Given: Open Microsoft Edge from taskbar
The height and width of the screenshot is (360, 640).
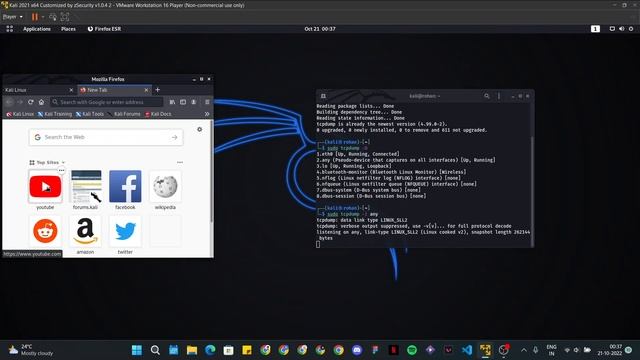Looking at the screenshot, I should click(210, 350).
